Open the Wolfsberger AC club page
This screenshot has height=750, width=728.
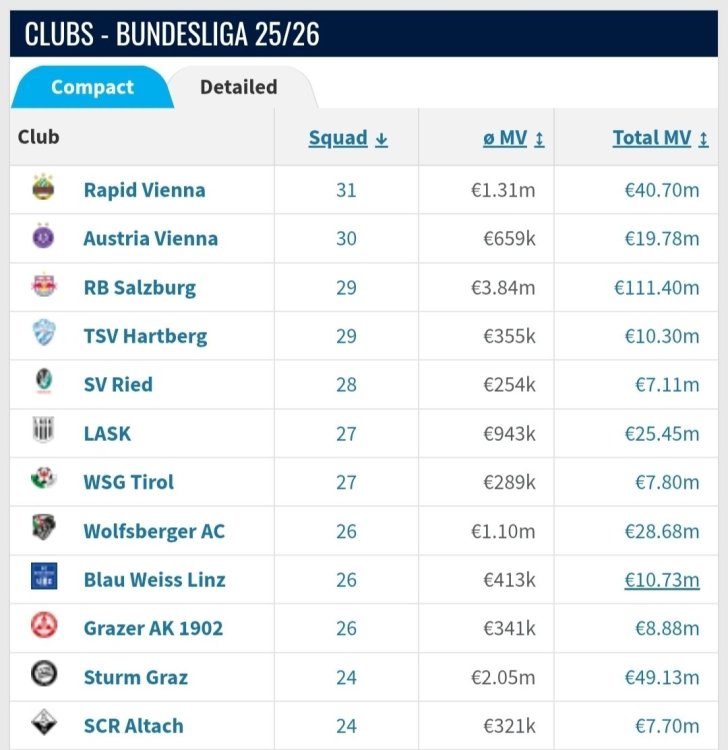[154, 531]
